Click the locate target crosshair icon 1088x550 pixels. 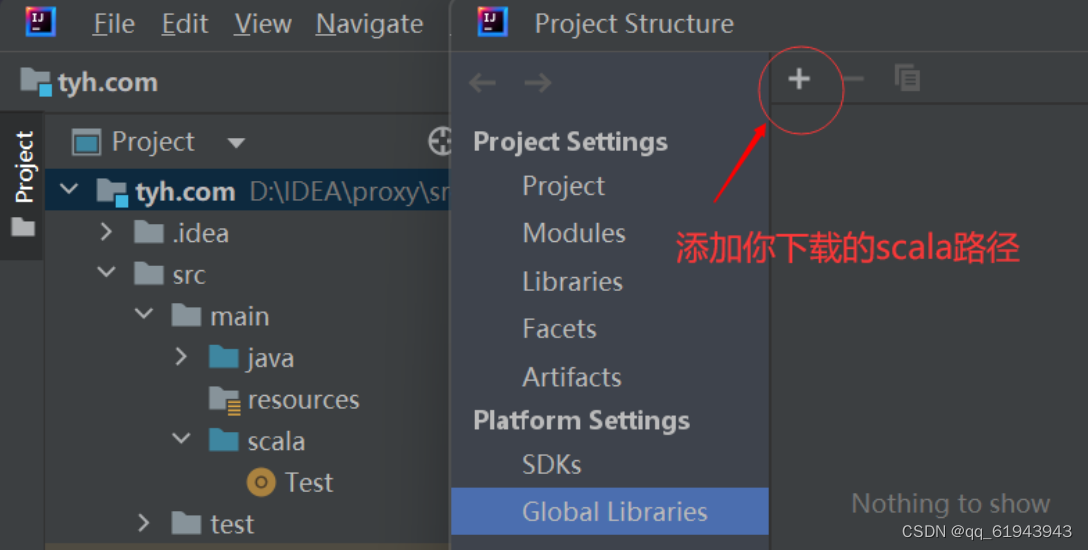440,141
